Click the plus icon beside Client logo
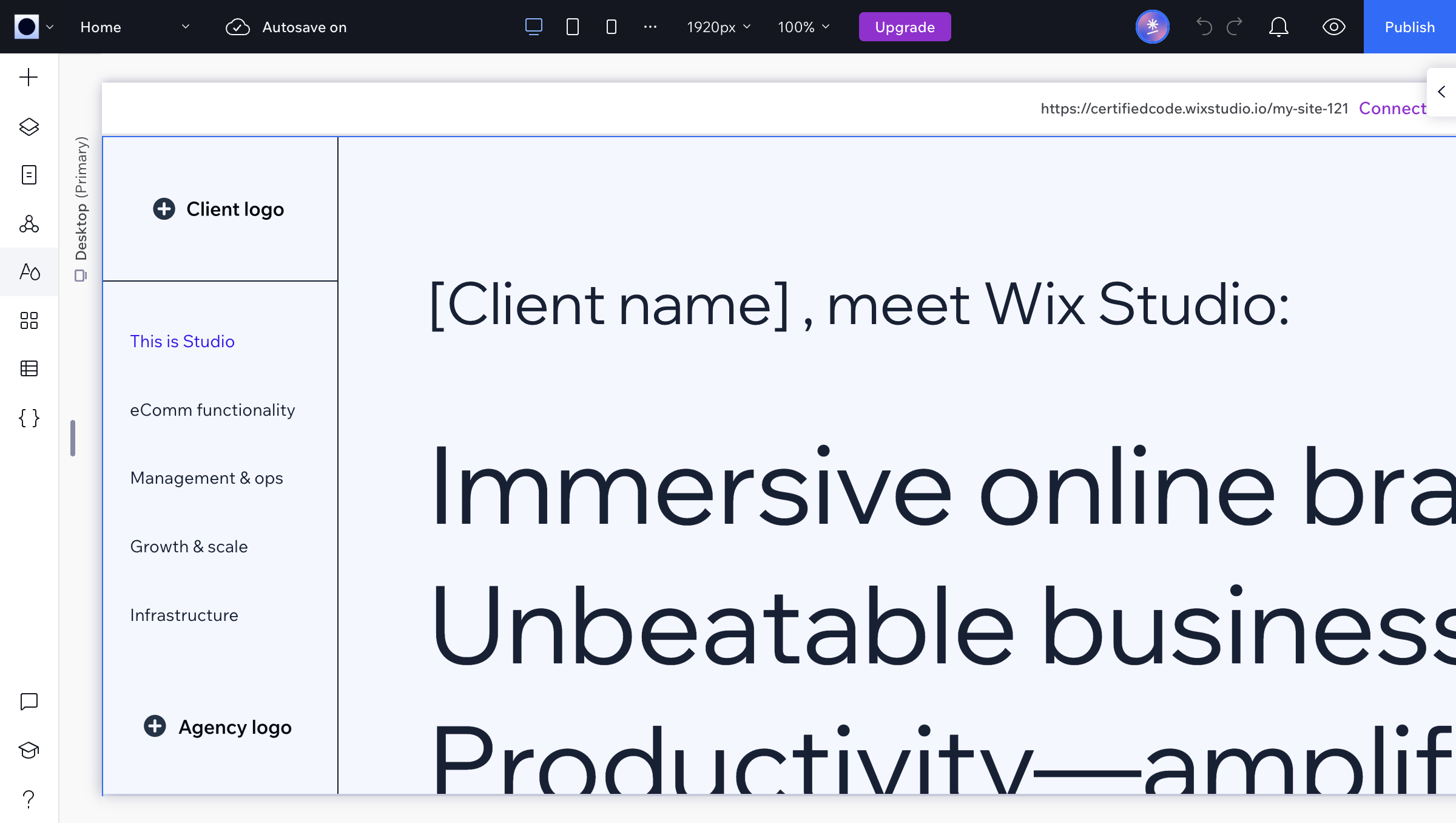Viewport: 1456px width, 823px height. click(x=164, y=209)
